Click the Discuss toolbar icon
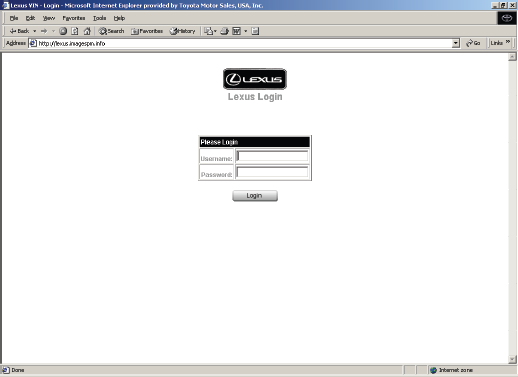The height and width of the screenshot is (377, 518). 255,31
